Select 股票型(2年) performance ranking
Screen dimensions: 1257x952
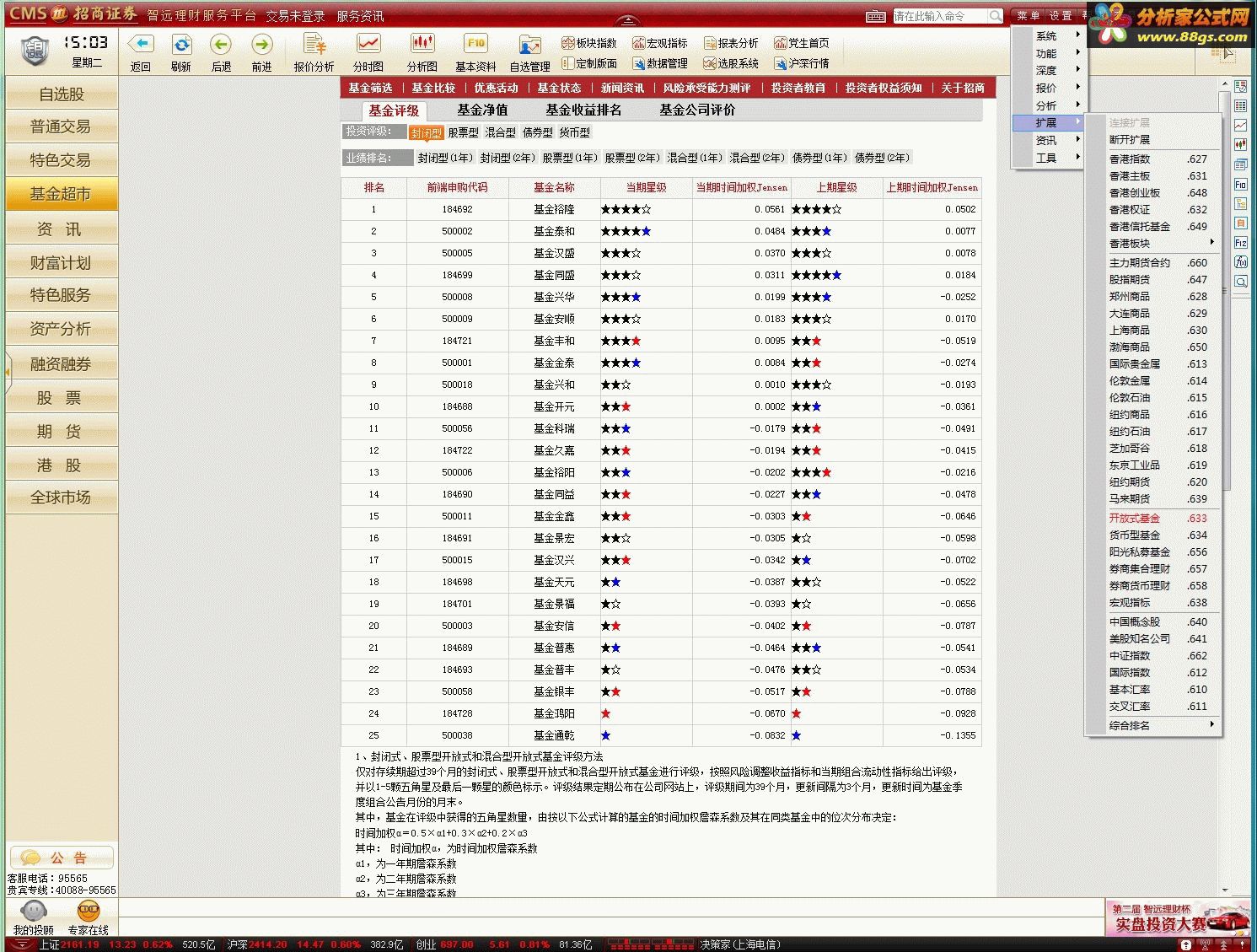point(632,158)
